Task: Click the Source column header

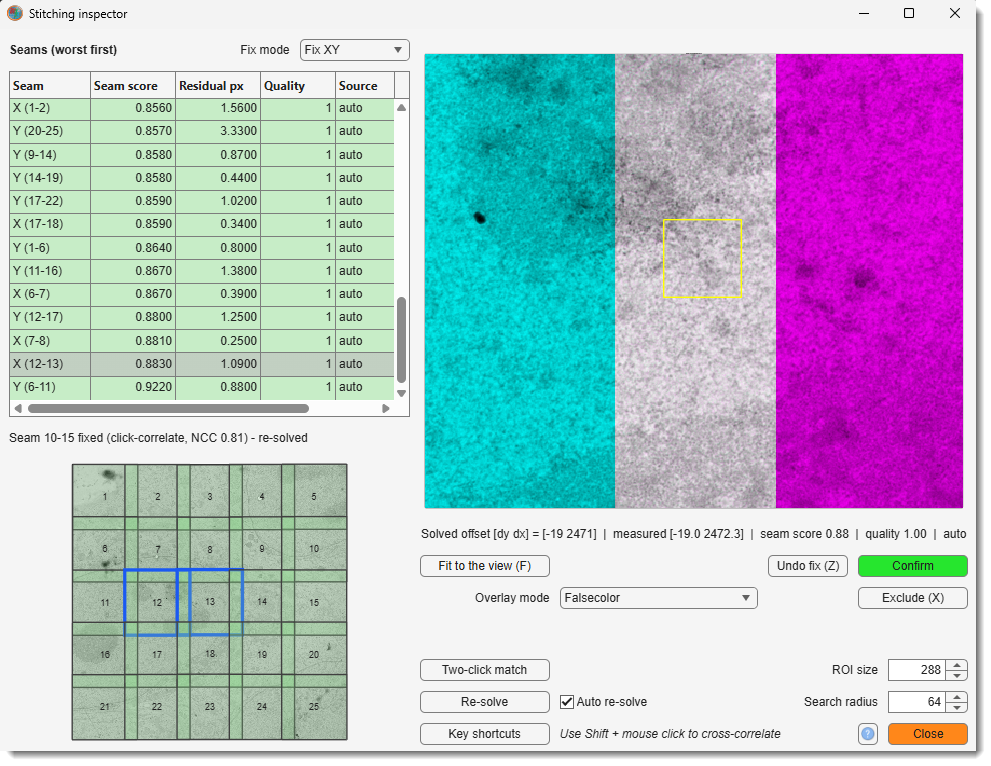Action: (365, 86)
